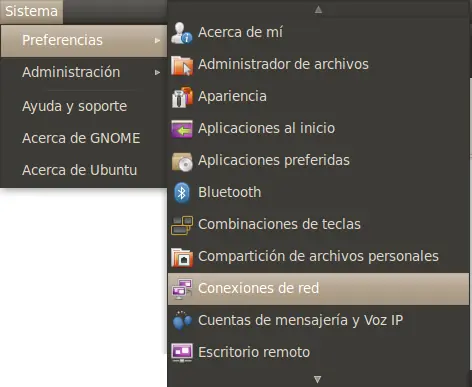Click the Apariencia icon
The height and width of the screenshot is (387, 472).
pyautogui.click(x=182, y=97)
